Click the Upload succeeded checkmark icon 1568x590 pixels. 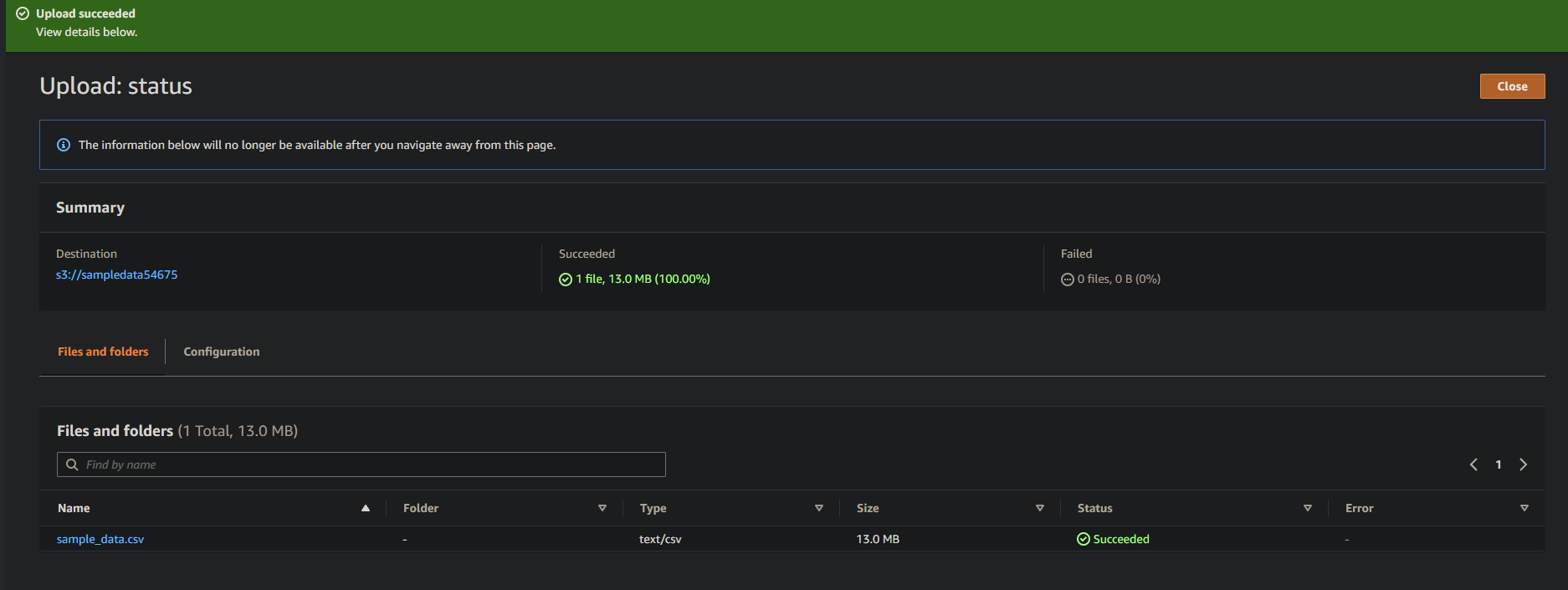[x=23, y=13]
